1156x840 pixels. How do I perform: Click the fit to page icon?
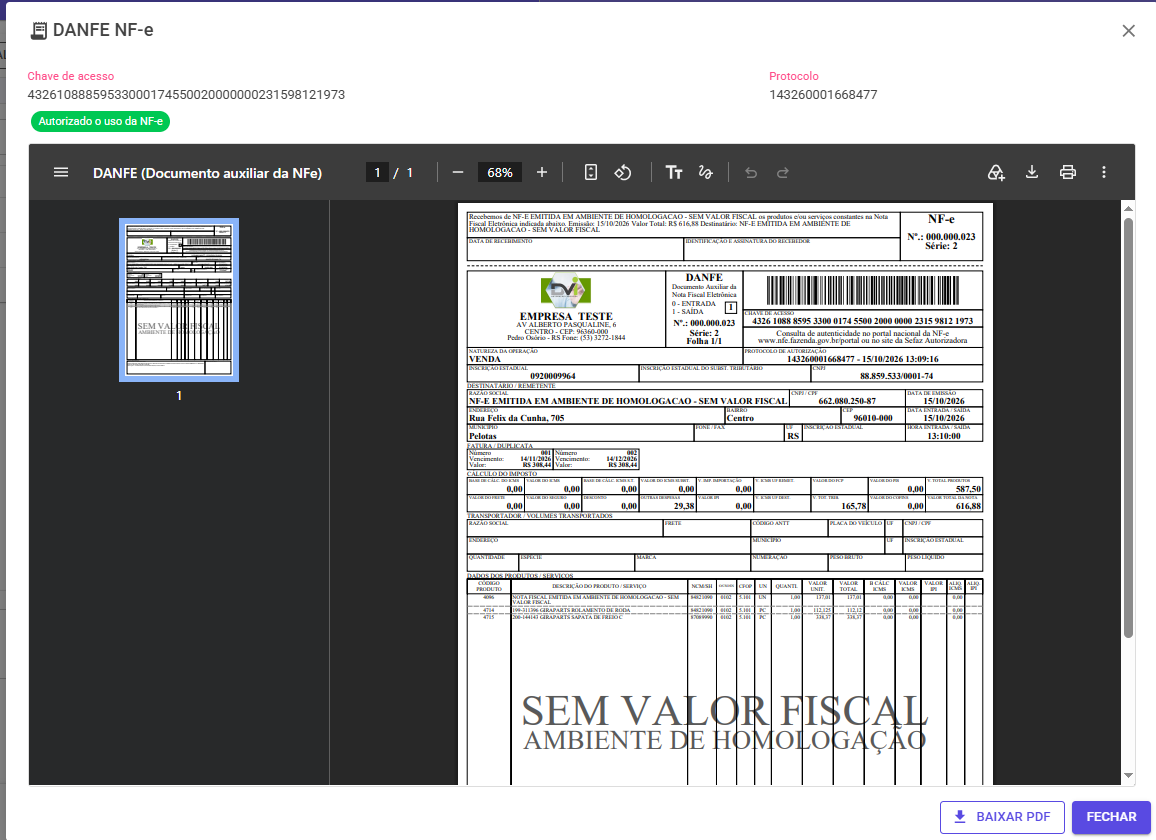(591, 173)
